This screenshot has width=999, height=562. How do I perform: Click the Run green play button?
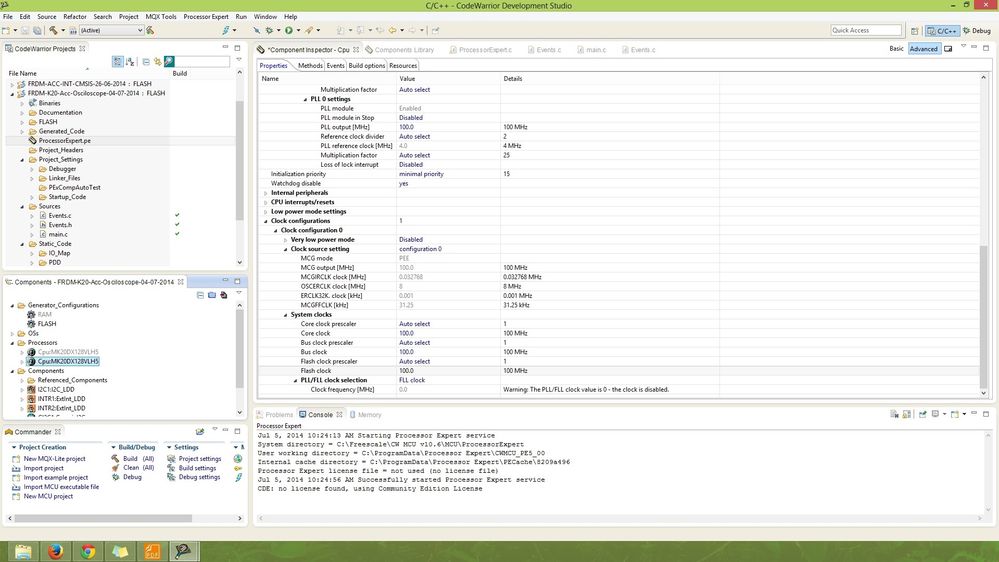tap(289, 30)
